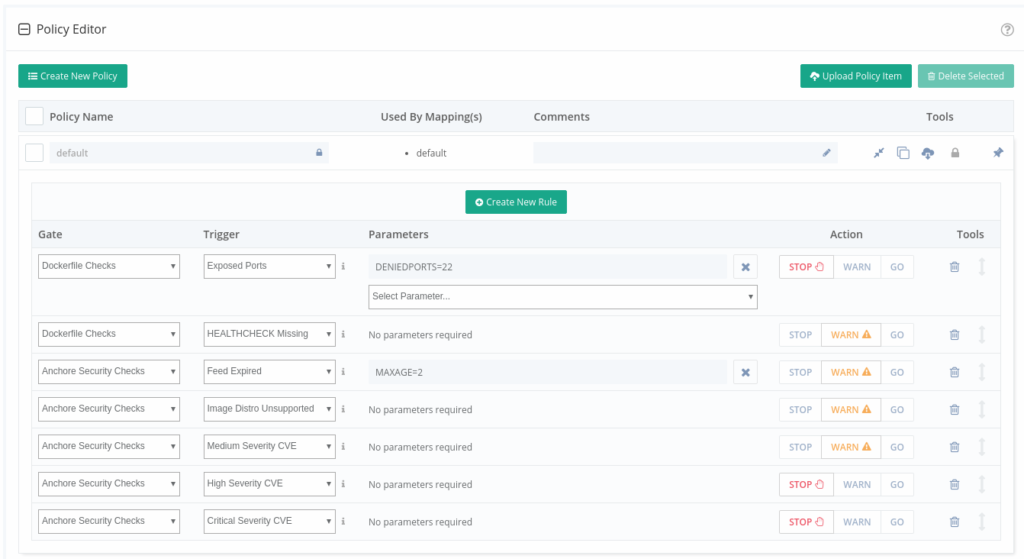Click the Create New Rule button
This screenshot has width=1024, height=559.
point(516,202)
